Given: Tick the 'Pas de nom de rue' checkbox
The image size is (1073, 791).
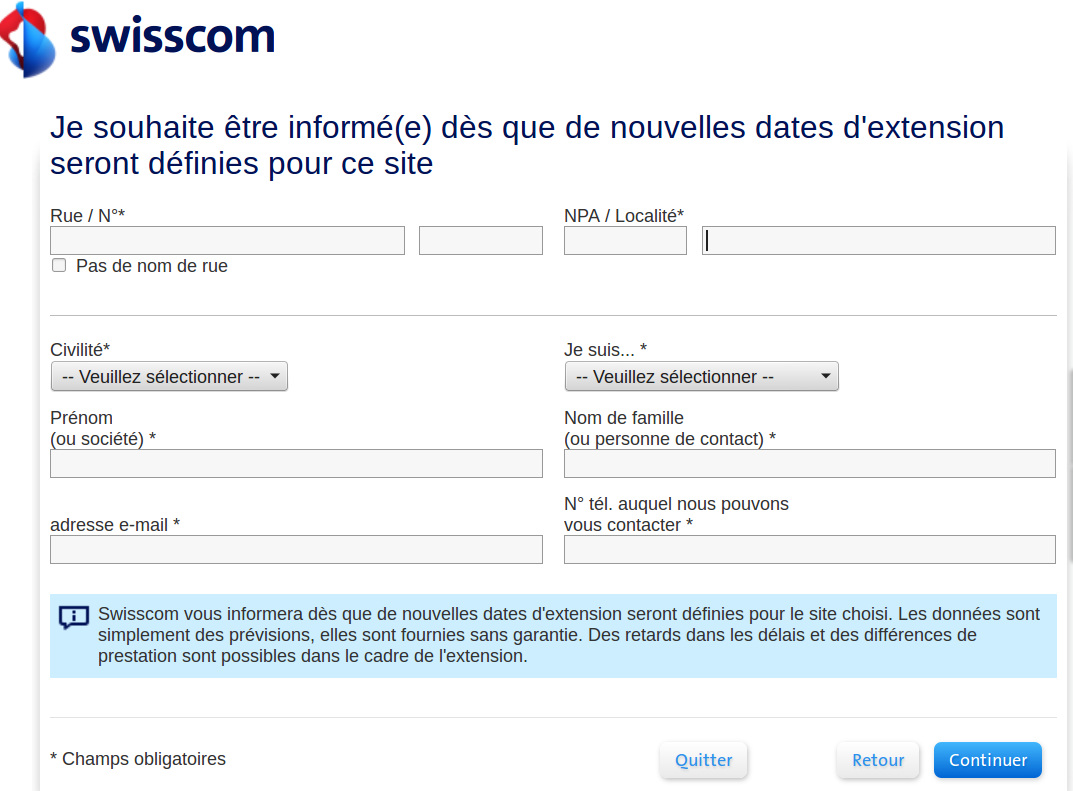Looking at the screenshot, I should (x=59, y=266).
